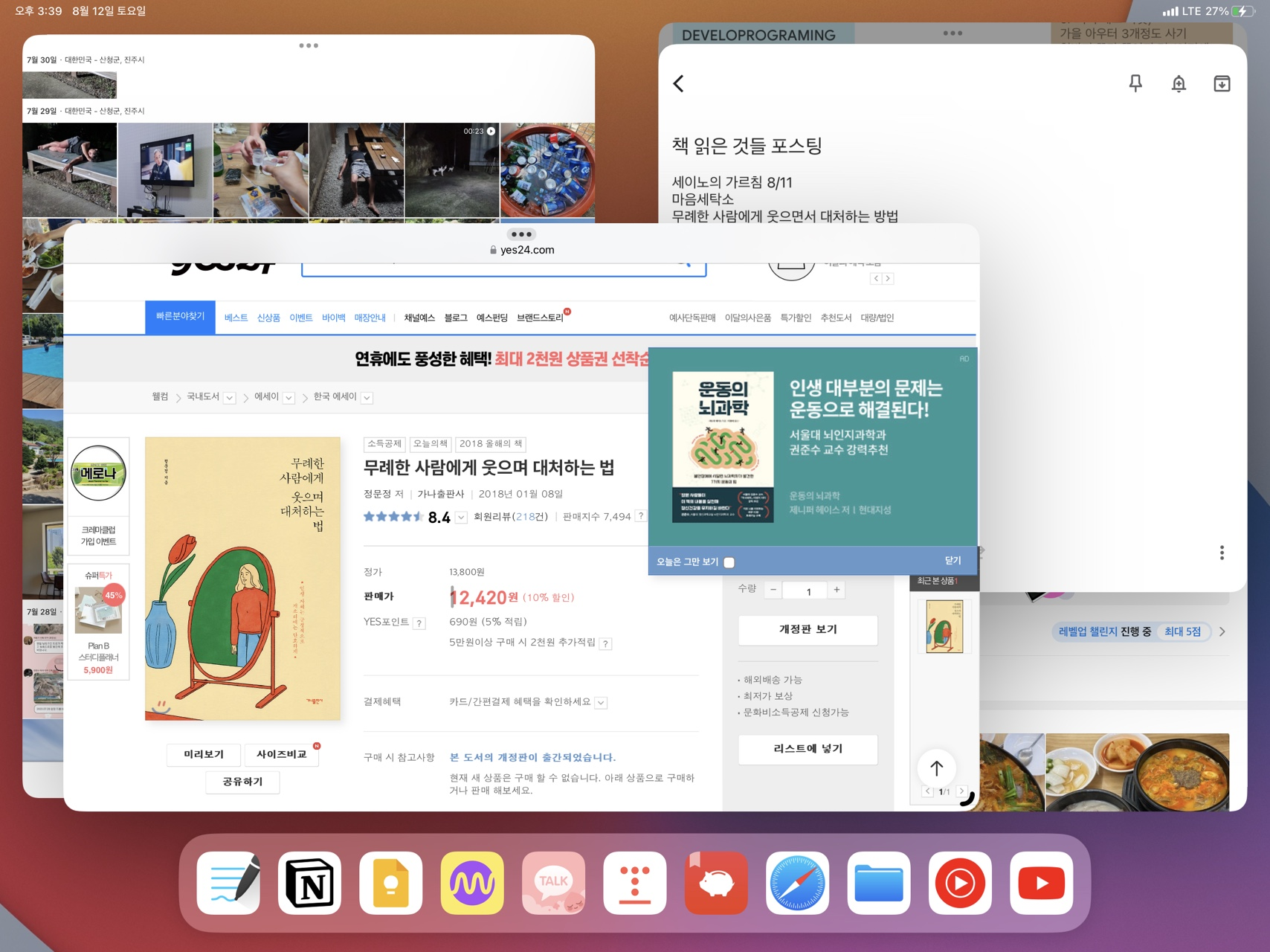Open YouTube from the dock

pos(1042,883)
